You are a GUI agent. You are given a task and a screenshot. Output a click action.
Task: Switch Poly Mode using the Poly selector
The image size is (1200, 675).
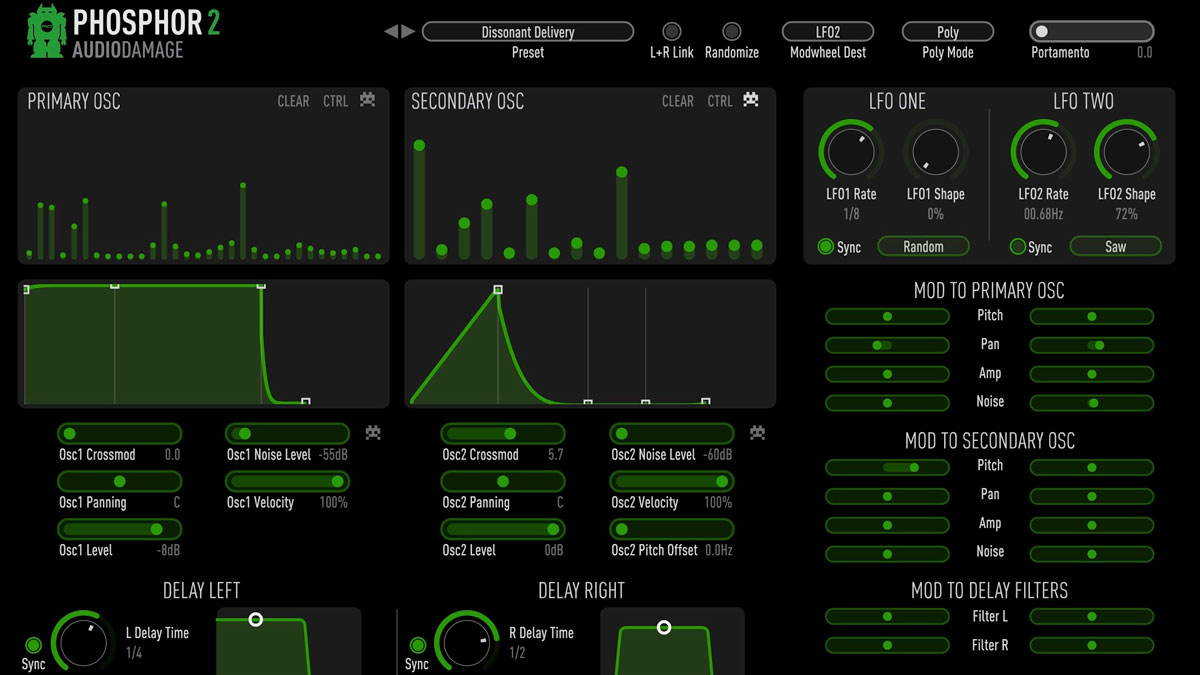(947, 31)
